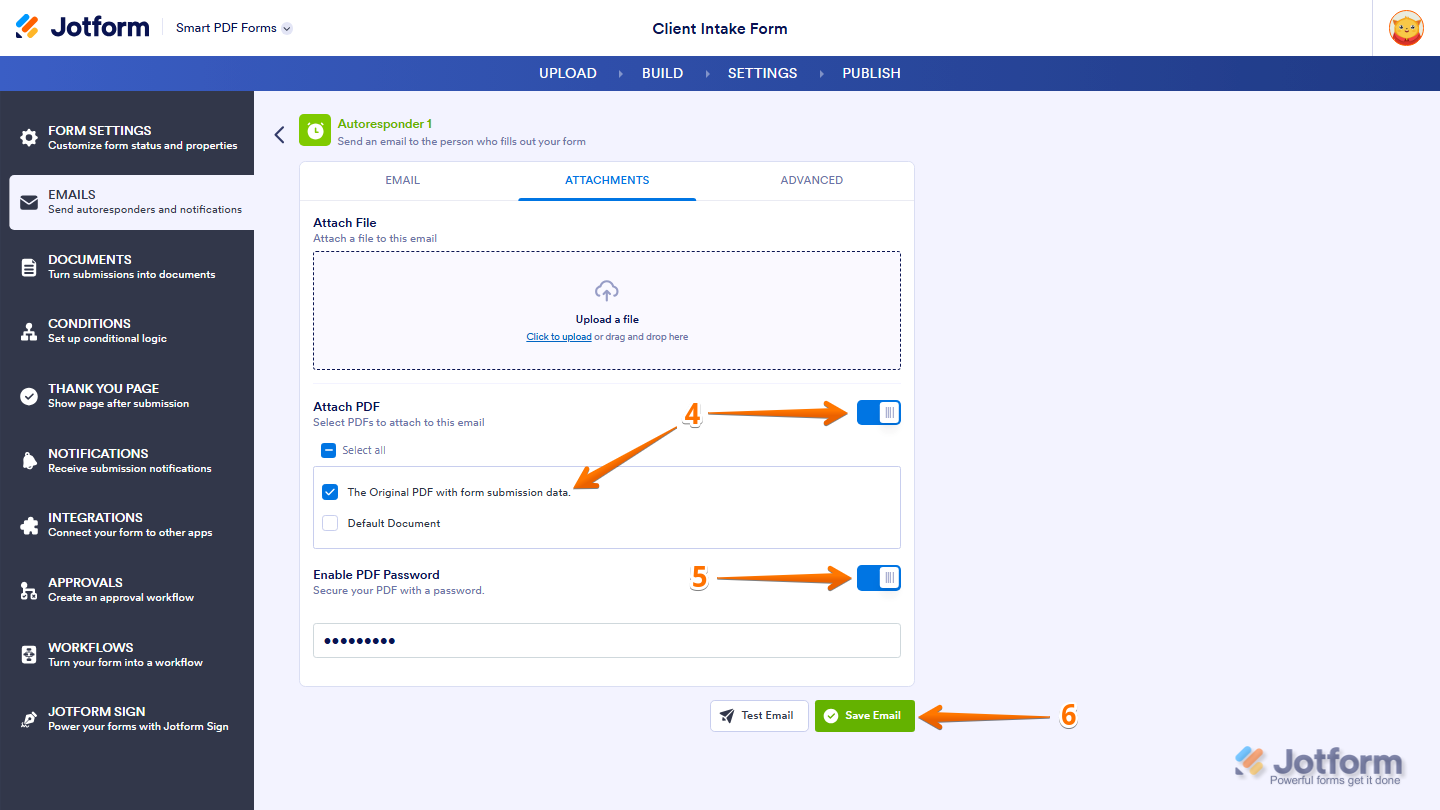Click the Jotform logo
The height and width of the screenshot is (810, 1440).
[82, 27]
